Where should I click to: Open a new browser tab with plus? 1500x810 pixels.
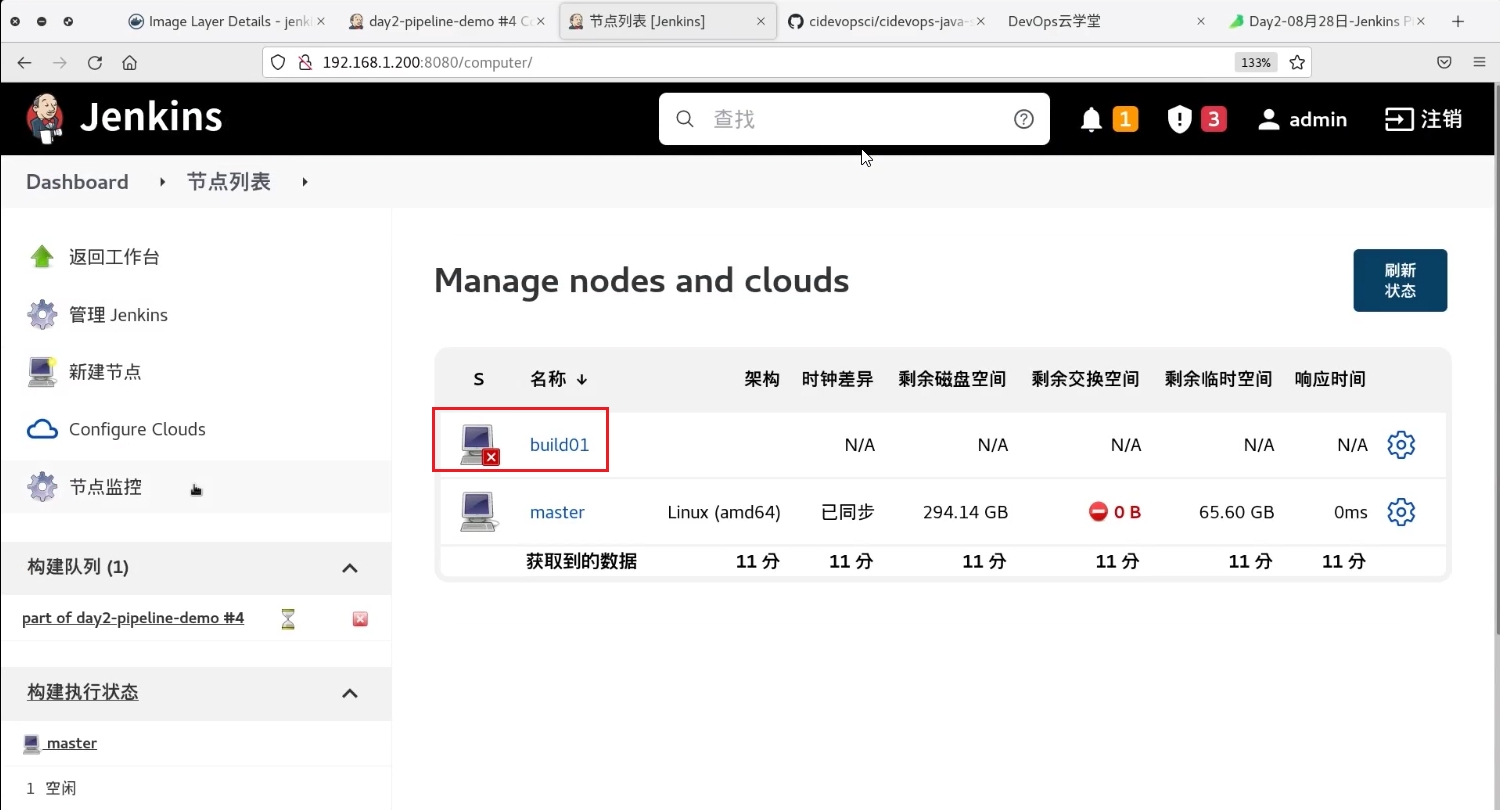click(x=1458, y=21)
